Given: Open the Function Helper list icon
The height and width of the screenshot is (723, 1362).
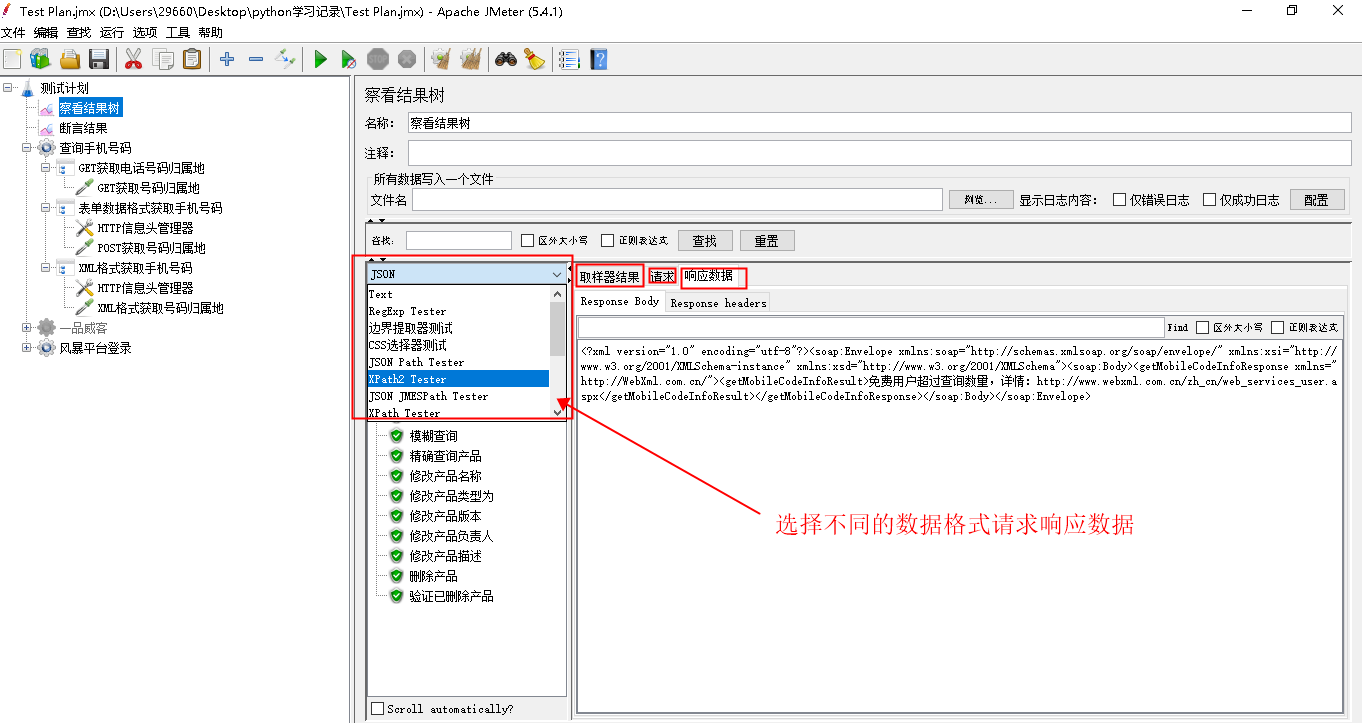Looking at the screenshot, I should (569, 60).
